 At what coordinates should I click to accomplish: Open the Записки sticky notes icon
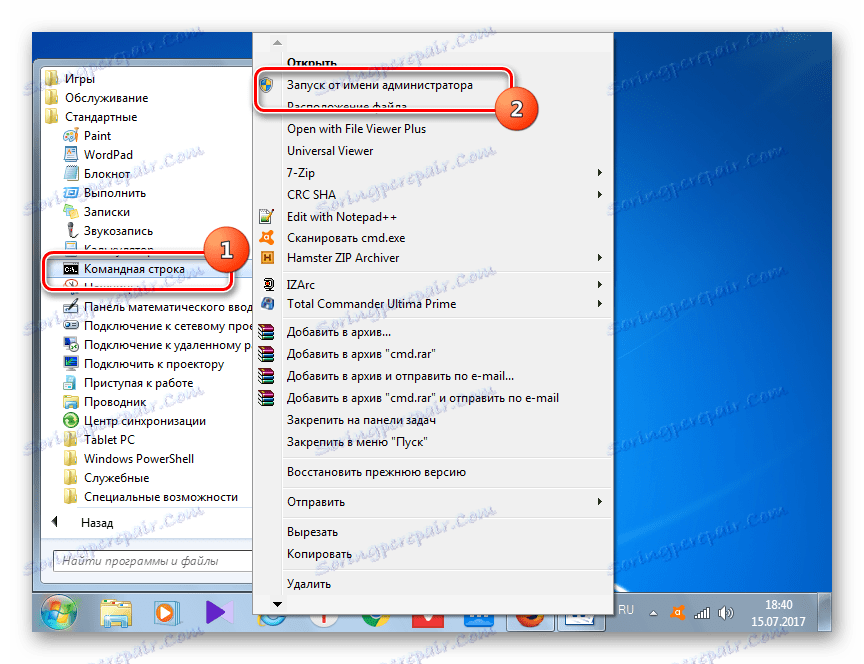[71, 212]
